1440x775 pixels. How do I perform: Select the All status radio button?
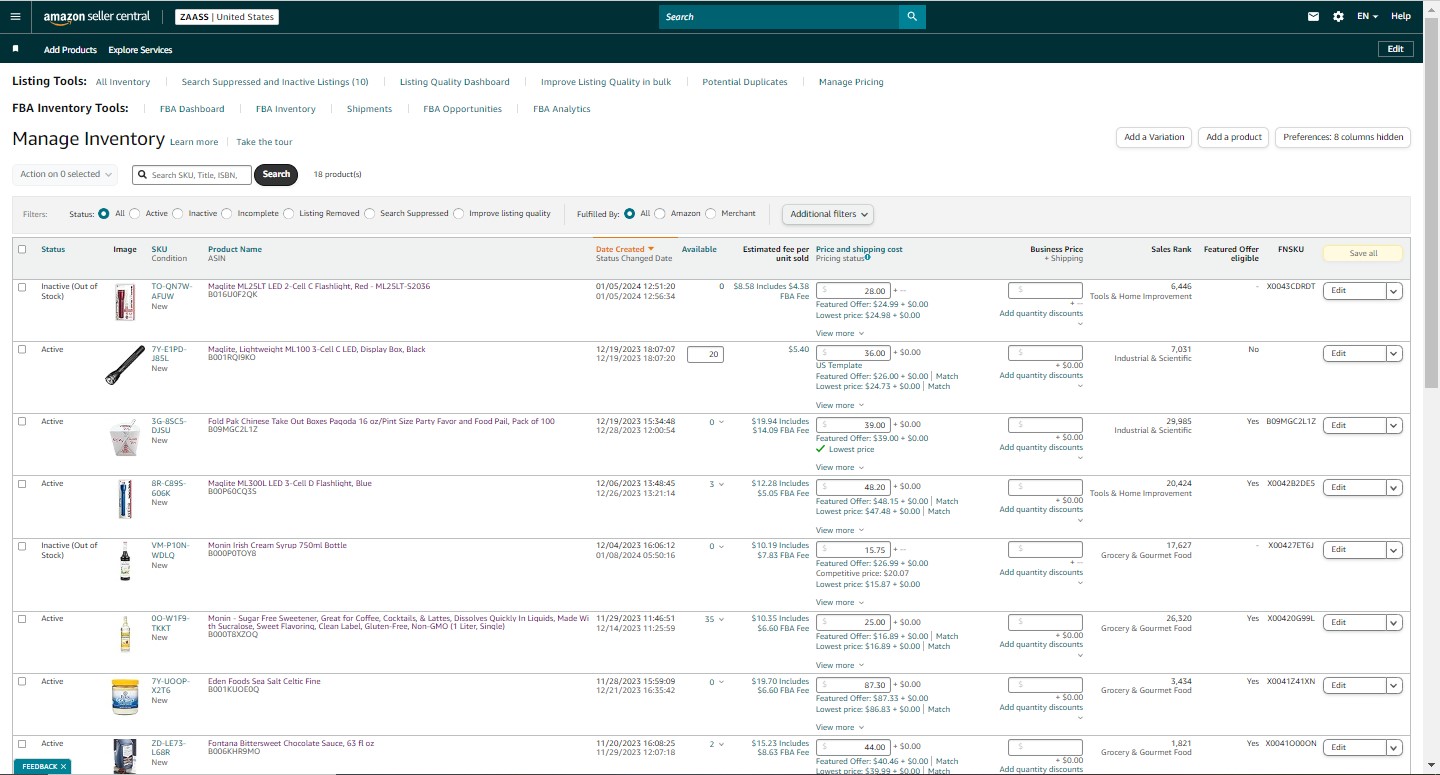click(104, 214)
